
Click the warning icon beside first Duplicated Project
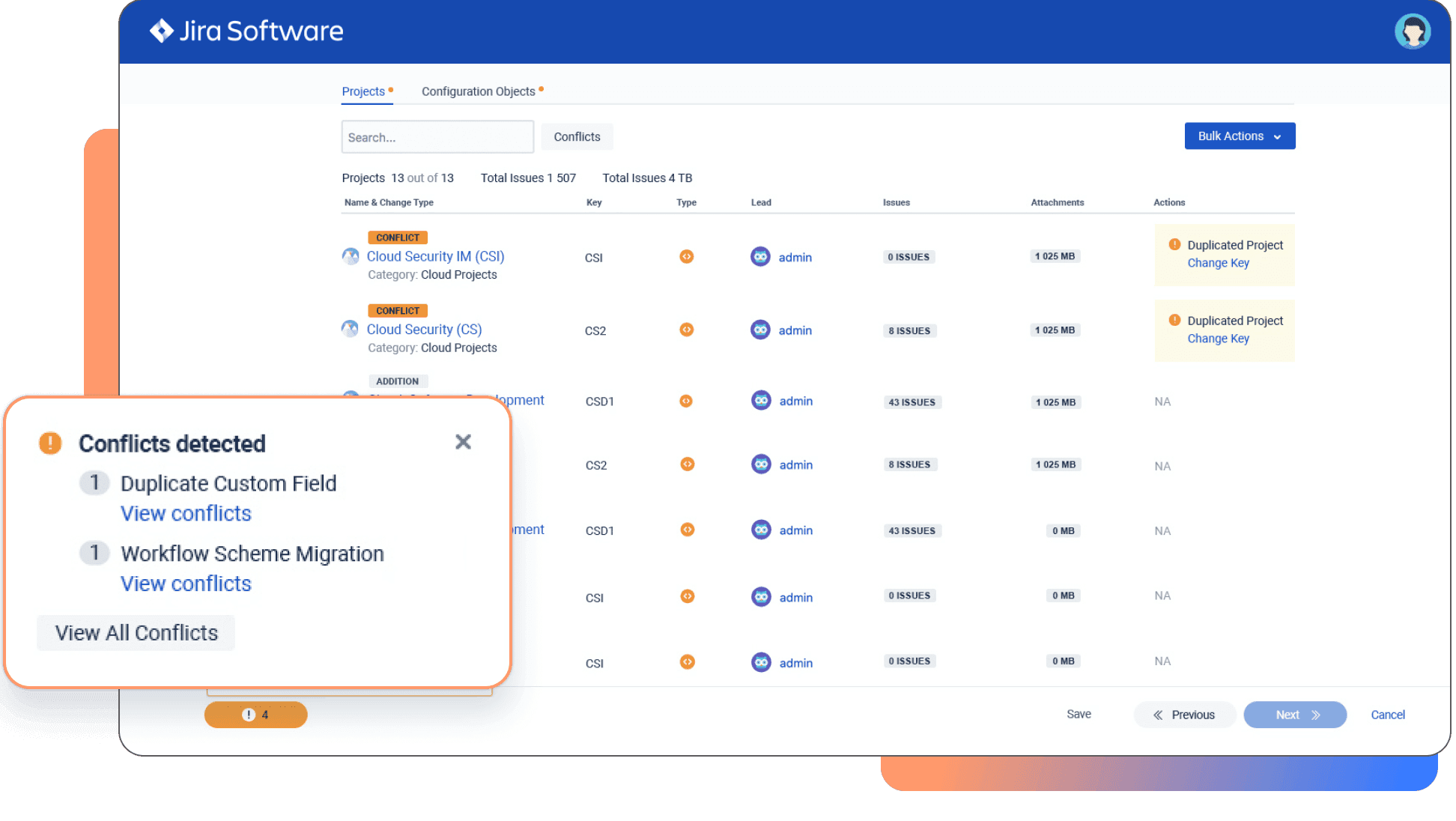pyautogui.click(x=1175, y=245)
